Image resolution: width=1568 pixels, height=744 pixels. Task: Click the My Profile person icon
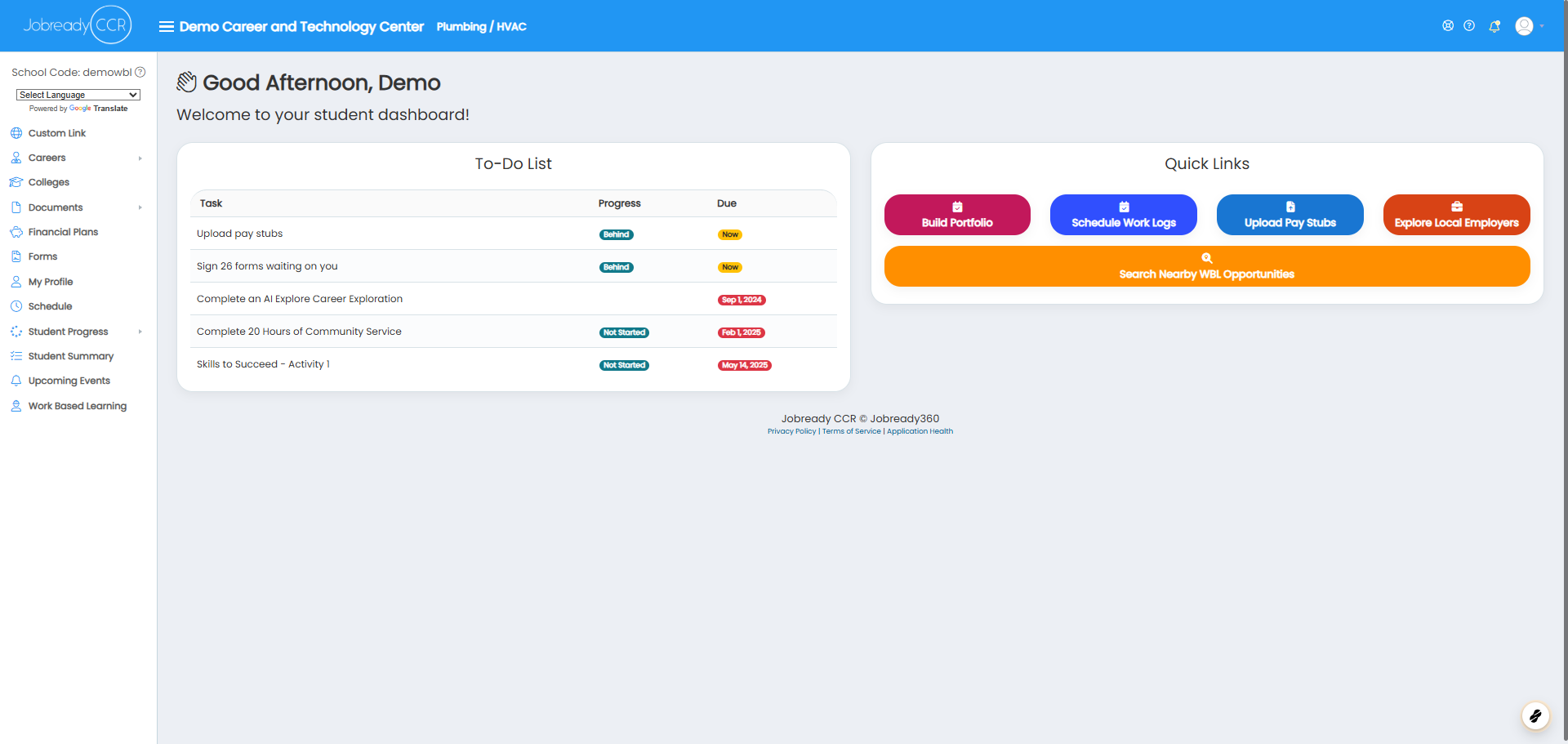pos(16,282)
